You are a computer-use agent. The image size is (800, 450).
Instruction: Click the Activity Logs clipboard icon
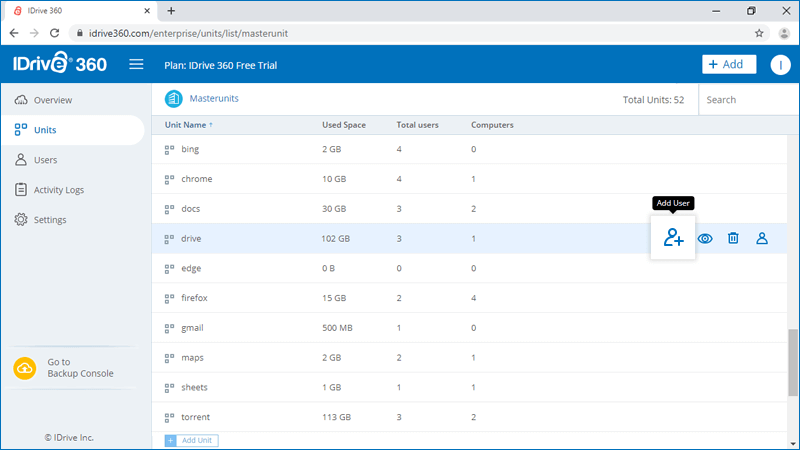(21, 189)
